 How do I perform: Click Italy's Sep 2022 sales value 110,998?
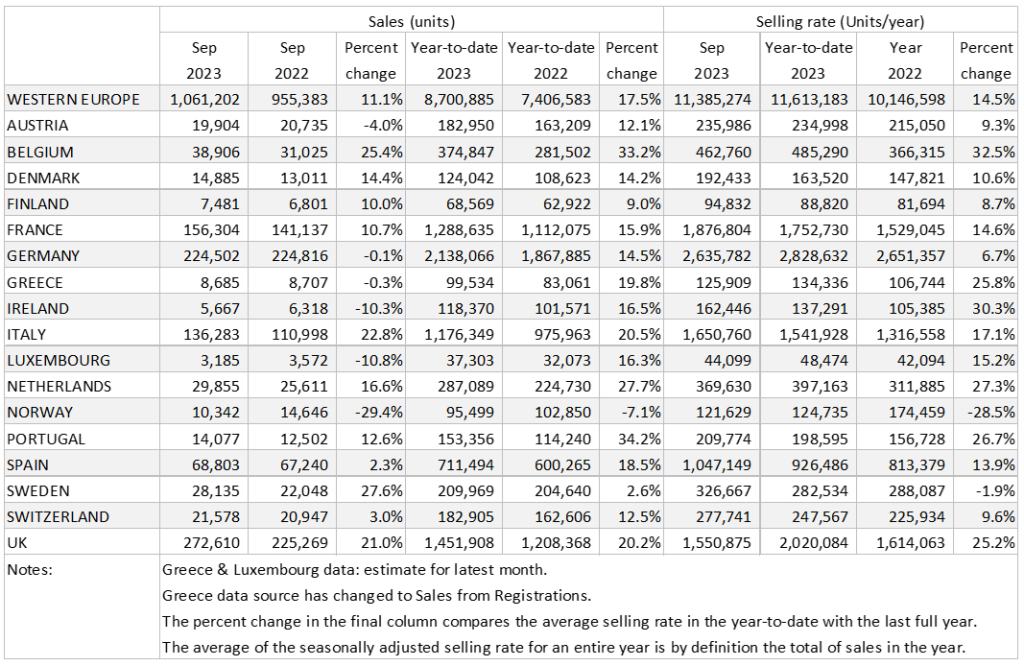pos(290,334)
